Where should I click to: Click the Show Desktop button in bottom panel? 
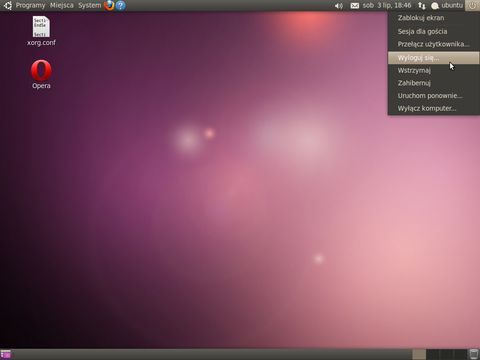(x=6, y=354)
